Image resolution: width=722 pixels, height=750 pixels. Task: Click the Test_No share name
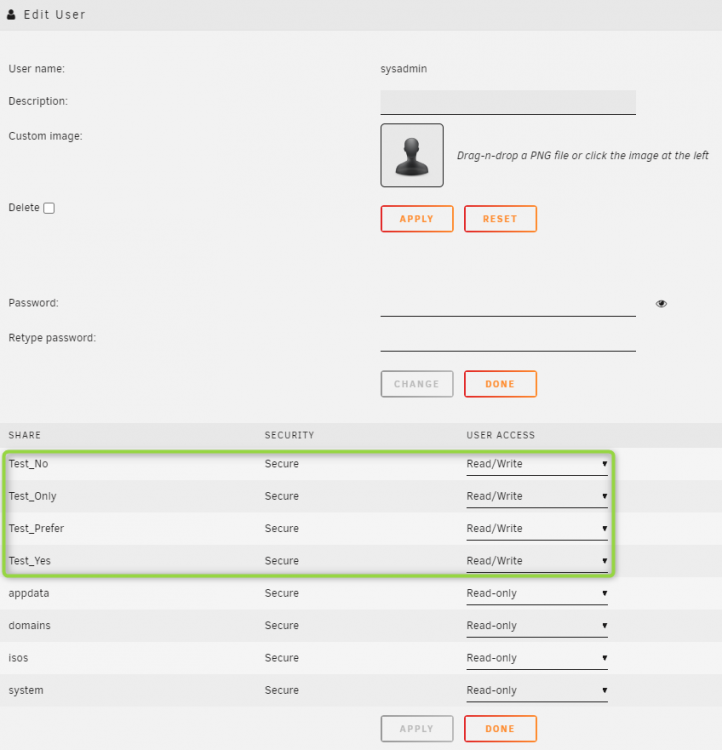tap(28, 464)
